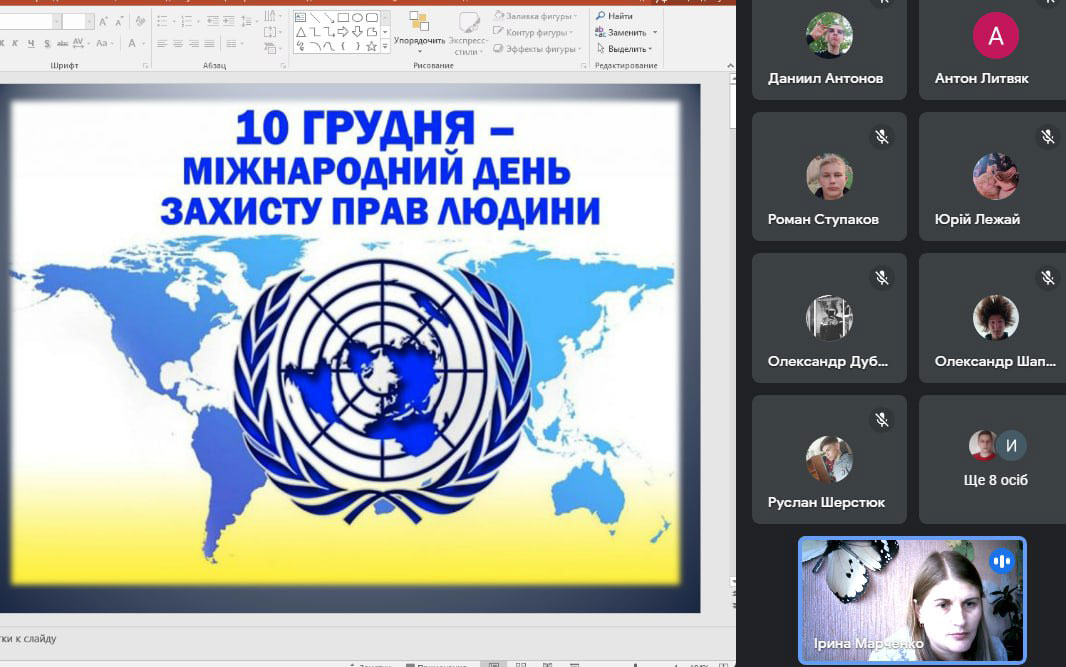The width and height of the screenshot is (1066, 667).
Task: Justify the text
Action: pos(209,44)
